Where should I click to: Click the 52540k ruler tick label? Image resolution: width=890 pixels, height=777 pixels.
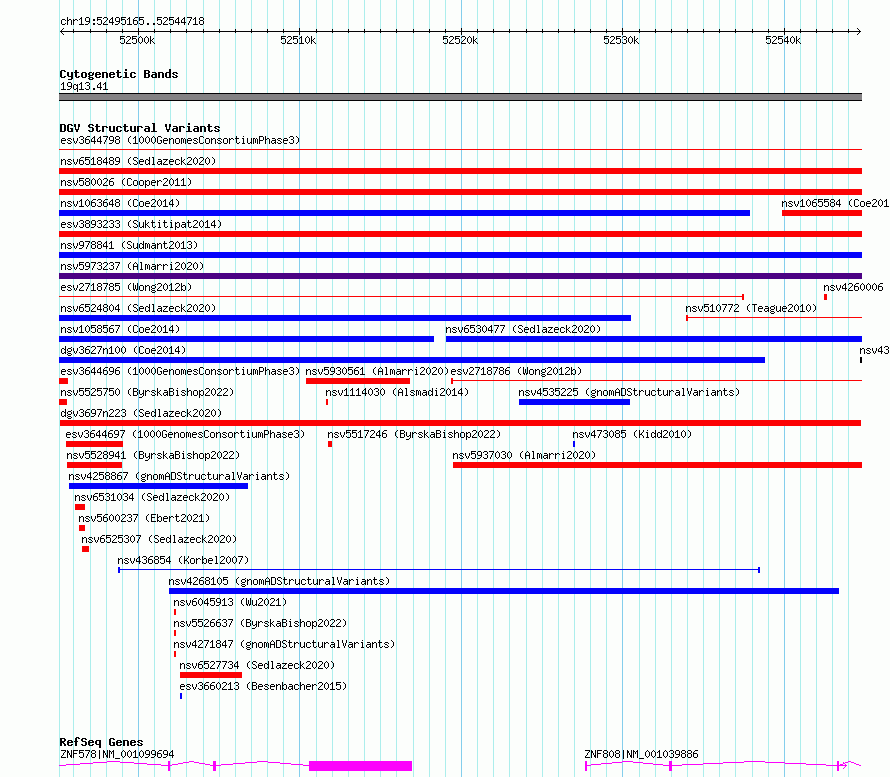[x=783, y=40]
